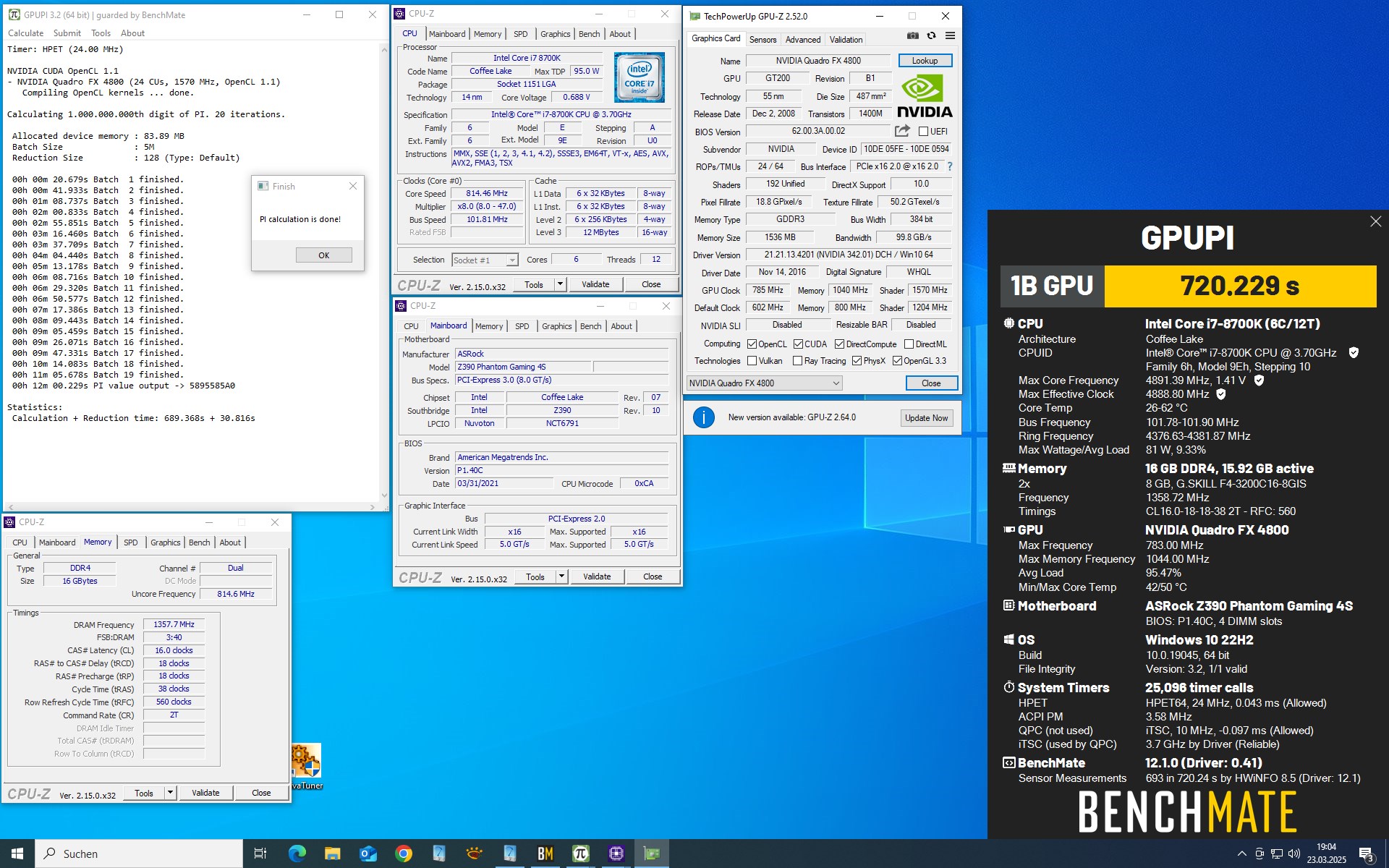Open Task View in the taskbar
The image size is (1389, 868).
point(260,854)
